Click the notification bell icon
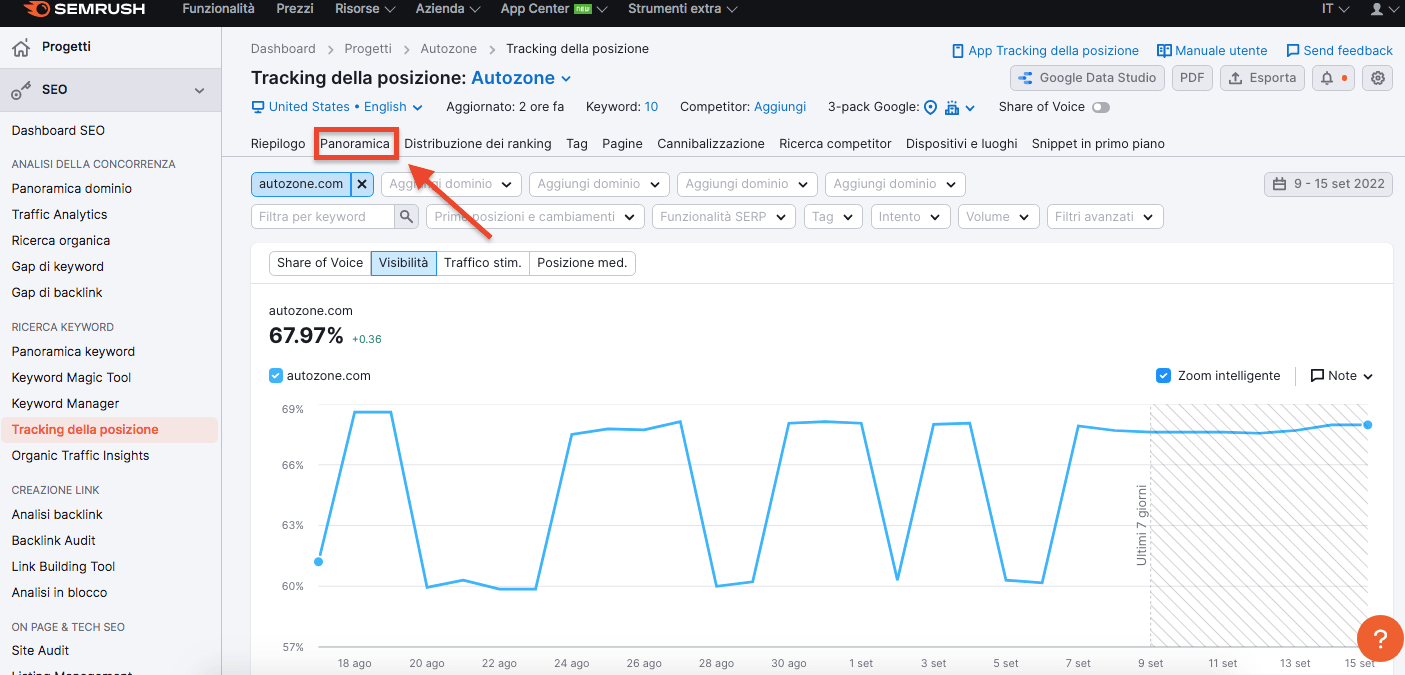 pos(1327,78)
